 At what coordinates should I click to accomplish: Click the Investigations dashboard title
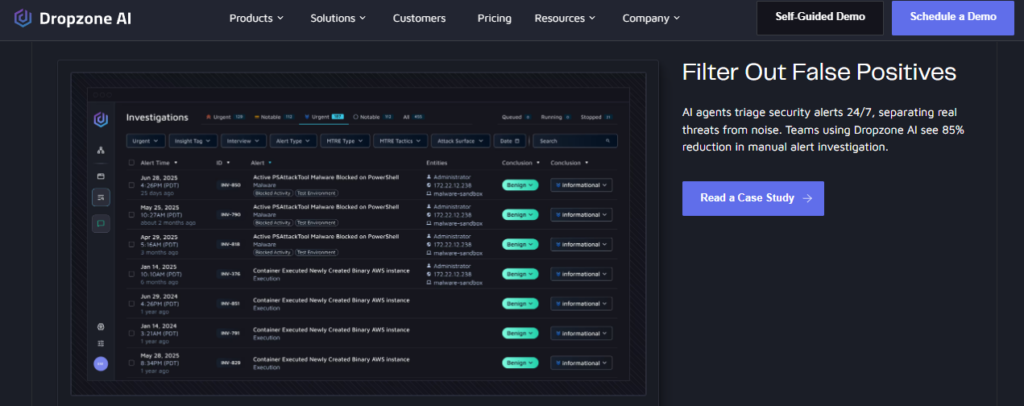[x=157, y=117]
